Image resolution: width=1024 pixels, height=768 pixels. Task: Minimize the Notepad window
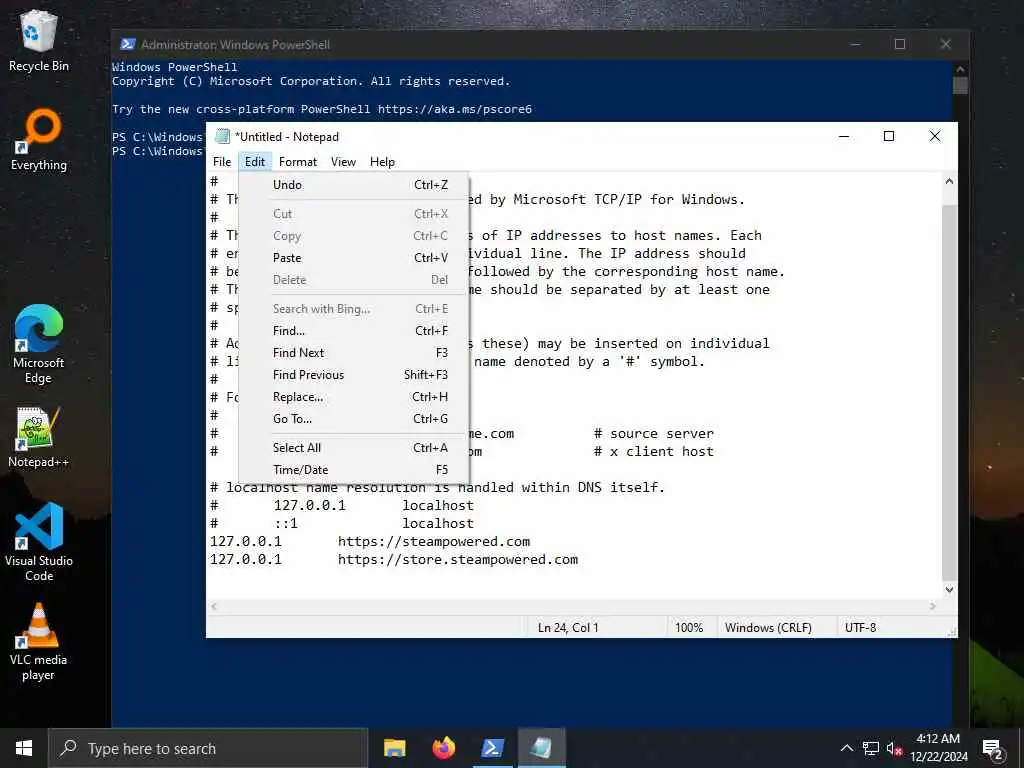(x=844, y=136)
